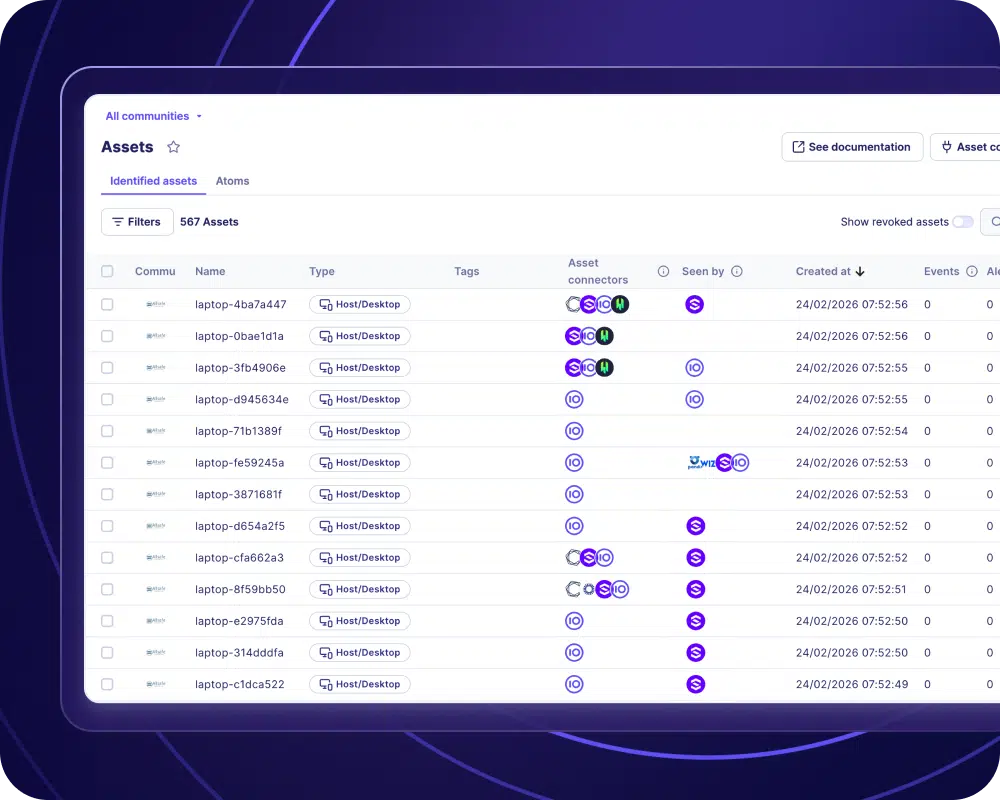Screen dimensions: 1000x800
Task: Click the Seen by icon for laptop-4ba7a447
Action: pos(695,304)
